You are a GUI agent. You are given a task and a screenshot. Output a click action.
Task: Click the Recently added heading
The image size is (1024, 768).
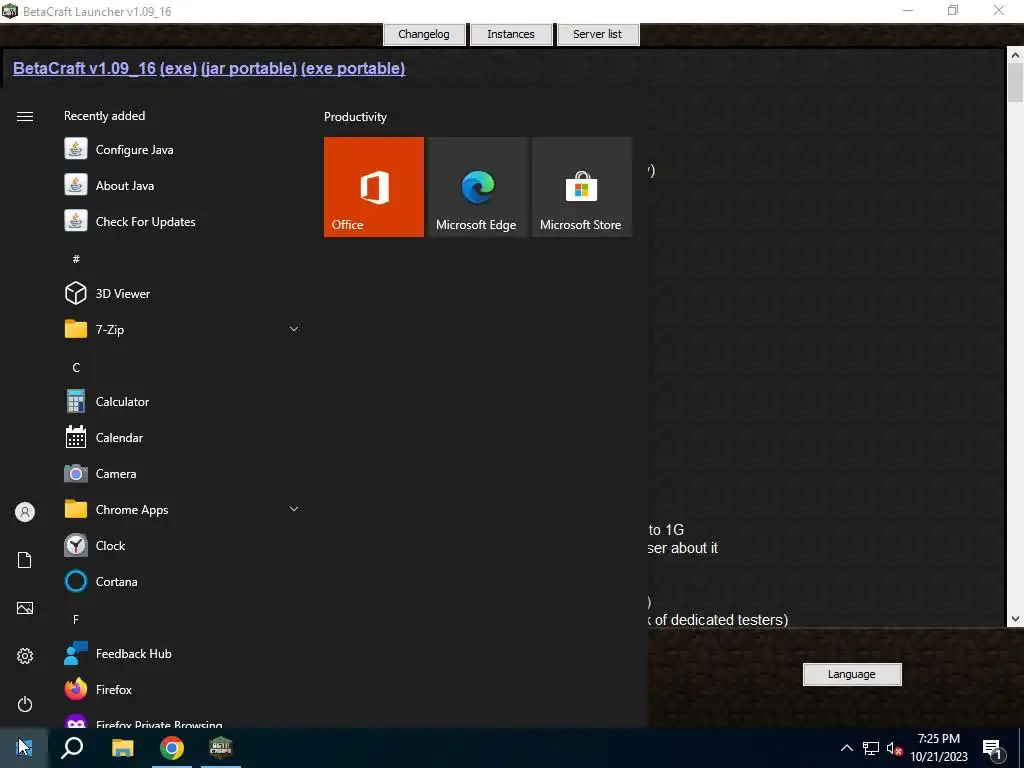point(104,116)
